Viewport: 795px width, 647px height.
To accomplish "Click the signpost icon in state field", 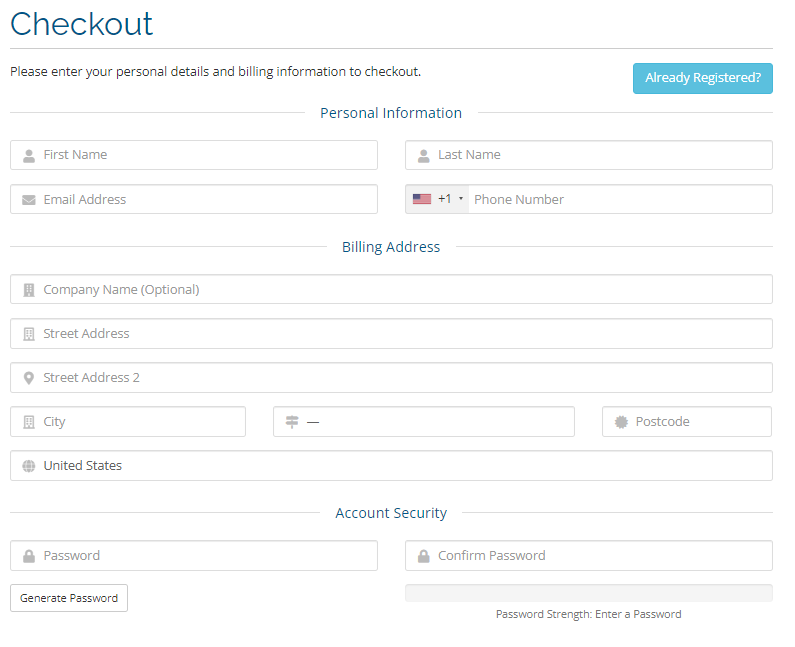I will click(292, 422).
